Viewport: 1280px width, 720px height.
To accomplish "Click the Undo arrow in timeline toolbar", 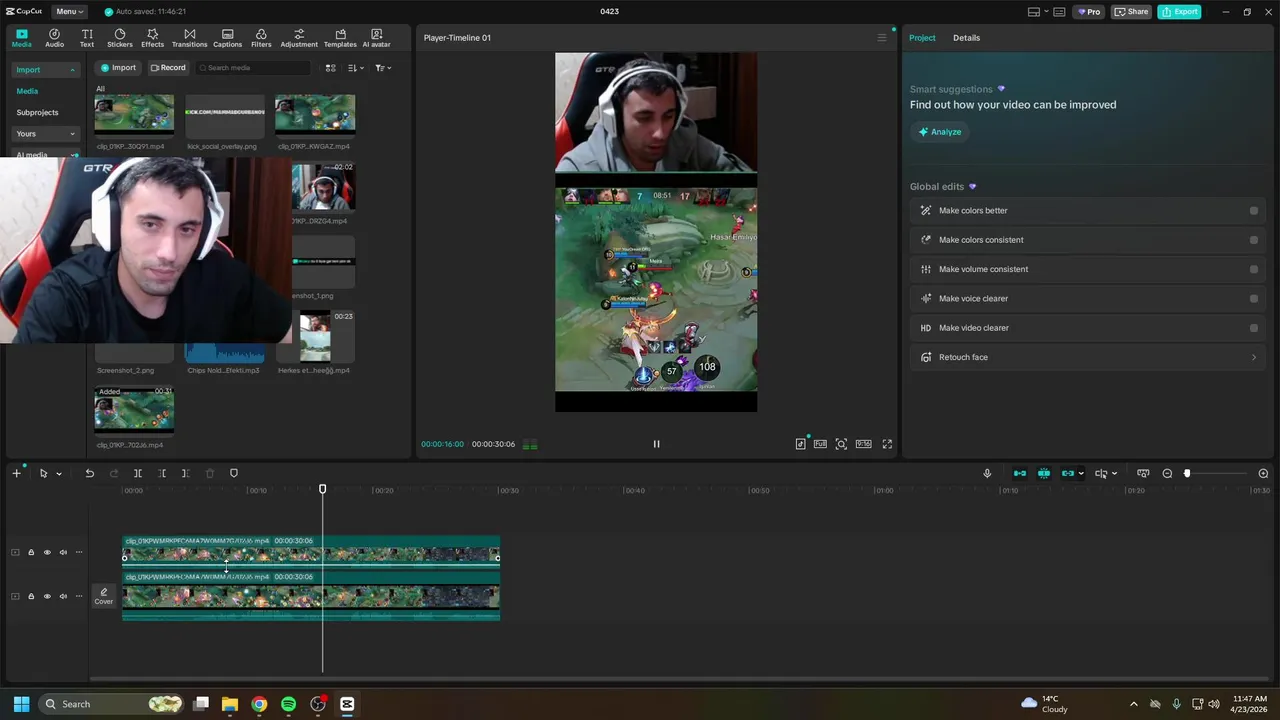I will 89,473.
